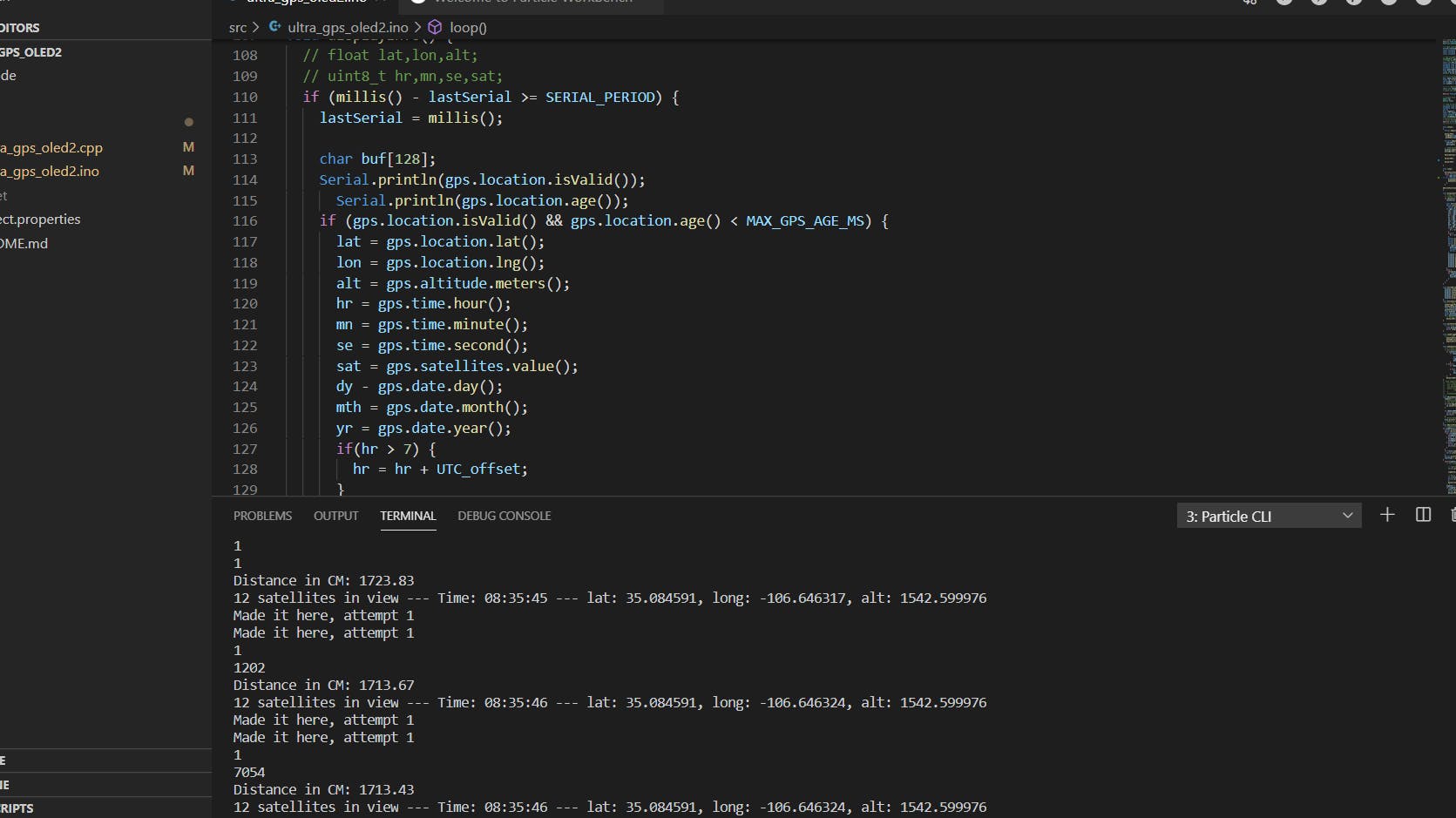Click terminal satellites line with Time 08:35:45

click(610, 598)
